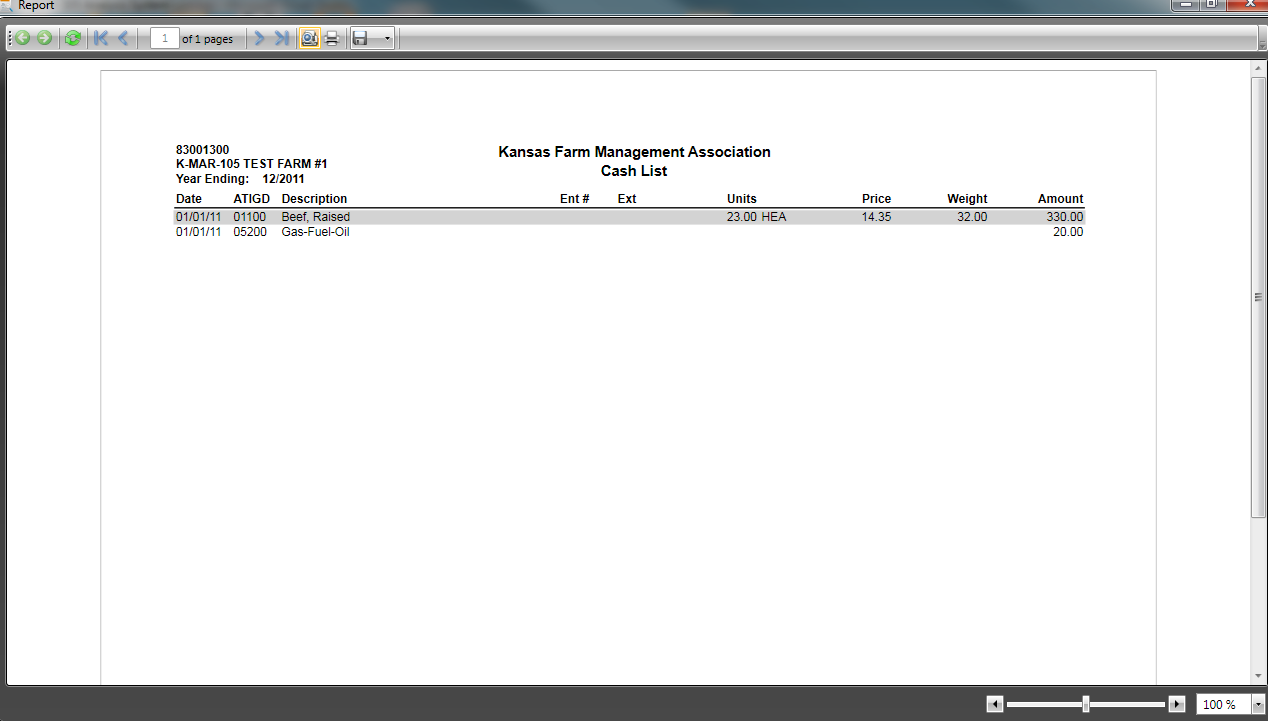1268x721 pixels.
Task: Go to the previous page
Action: click(123, 38)
